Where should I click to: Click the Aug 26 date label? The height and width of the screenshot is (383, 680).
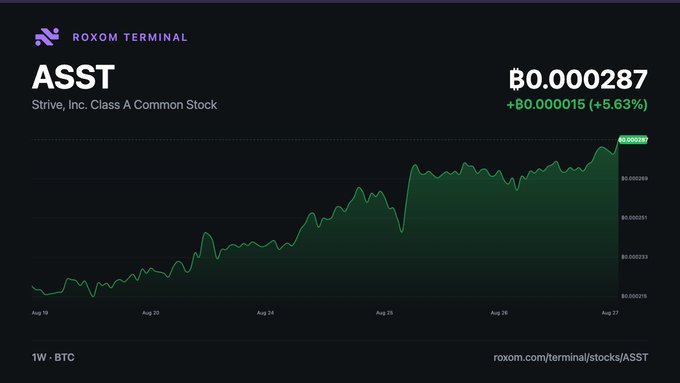499,313
